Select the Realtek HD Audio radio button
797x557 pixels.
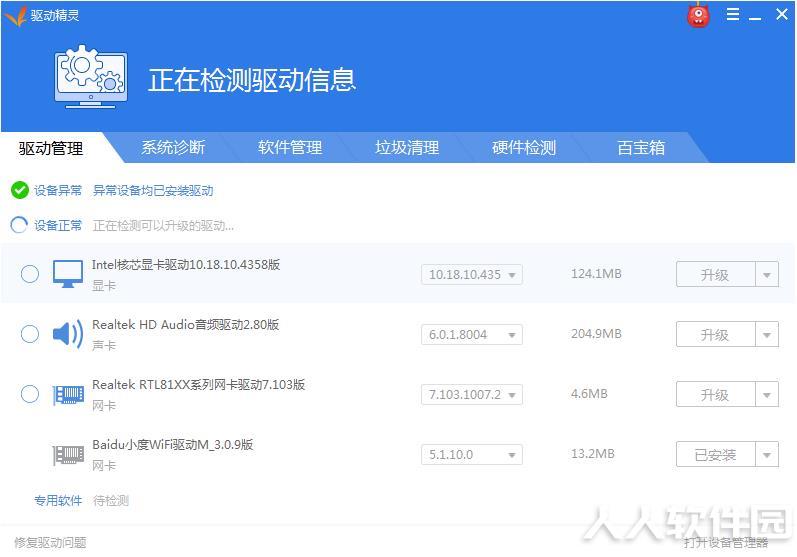coord(30,334)
